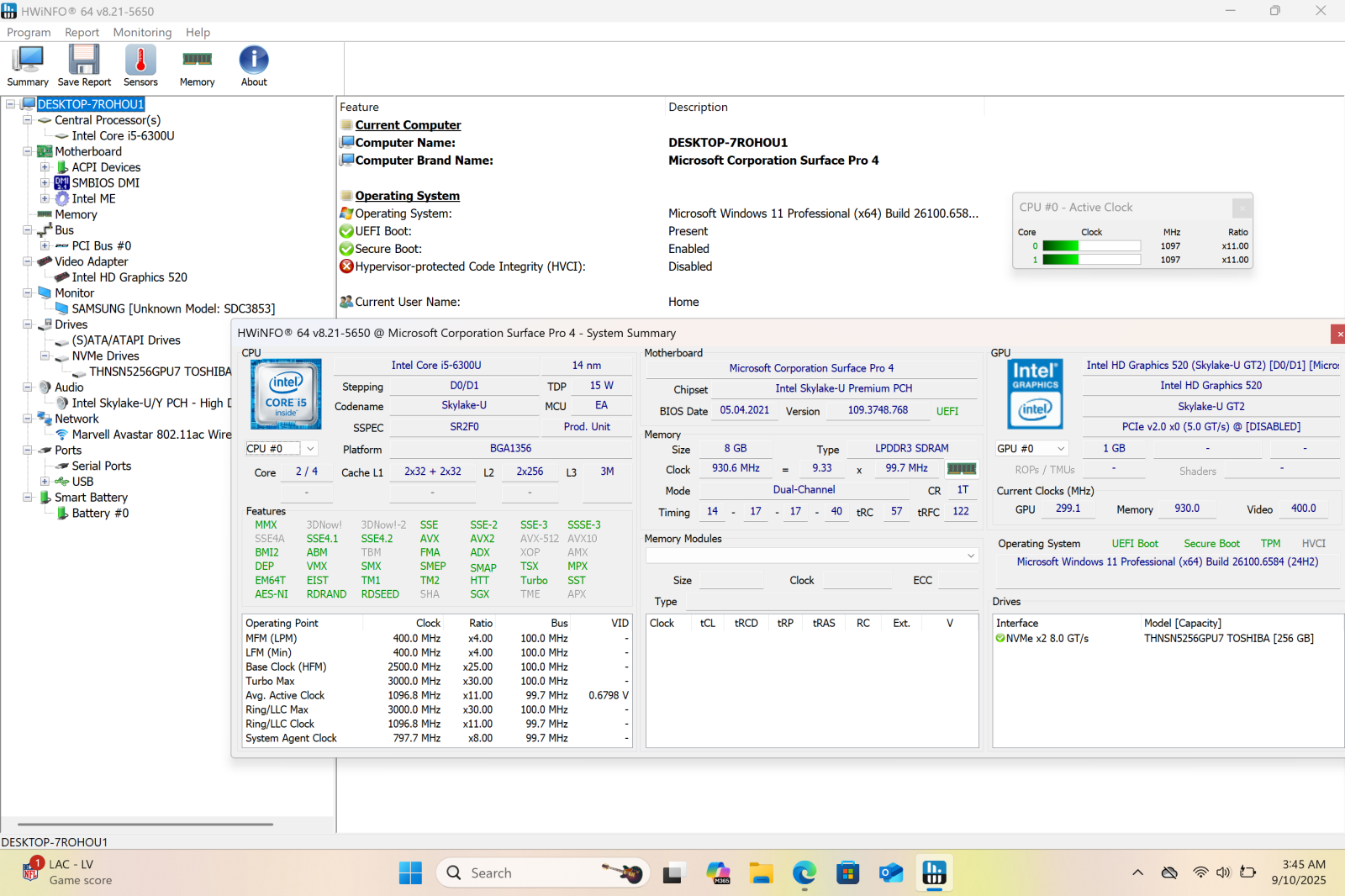
Task: Open the Monitoring menu
Action: 142,32
